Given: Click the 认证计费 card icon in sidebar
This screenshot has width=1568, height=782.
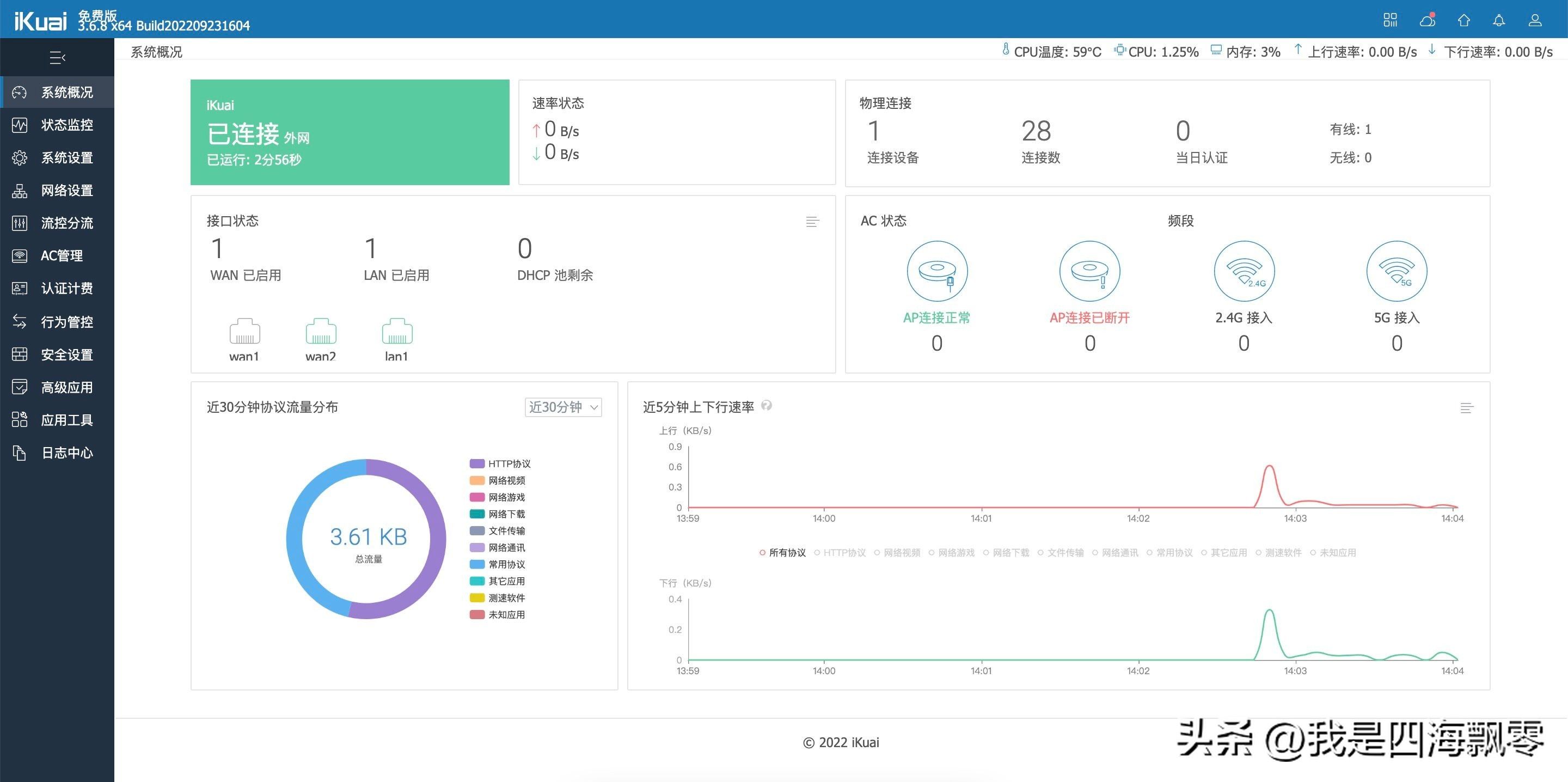Looking at the screenshot, I should point(20,288).
